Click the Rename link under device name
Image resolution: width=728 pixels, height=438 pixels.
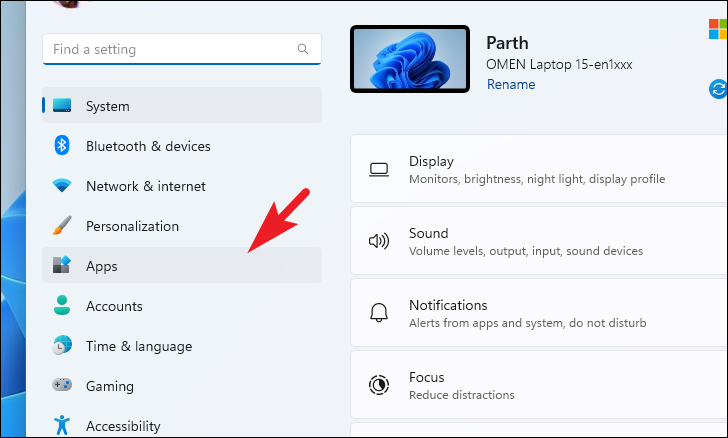[x=511, y=84]
